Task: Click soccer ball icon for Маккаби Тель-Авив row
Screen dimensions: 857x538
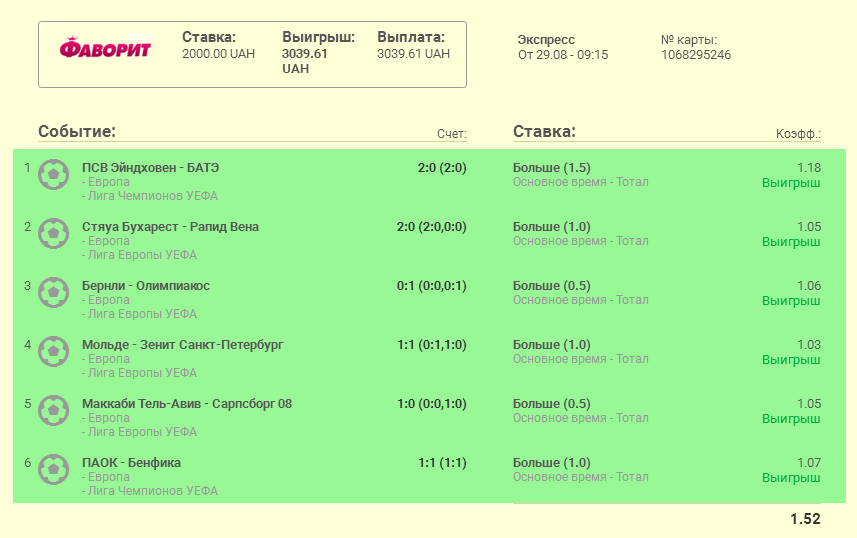Action: point(54,411)
